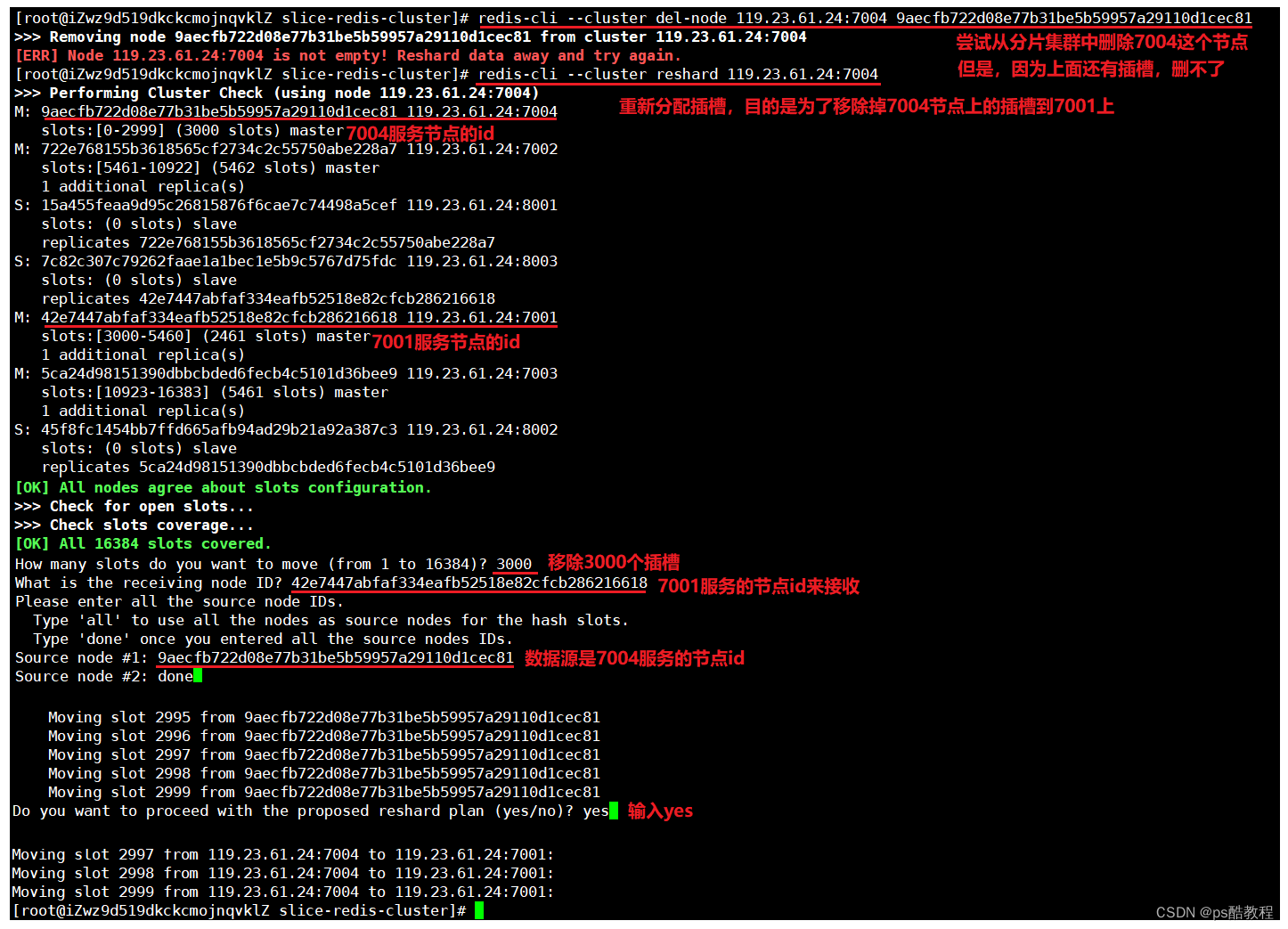Click '1 additional replica(s)' below slots 5461-10922
Screen dimensions: 1288x929
pyautogui.click(x=143, y=186)
